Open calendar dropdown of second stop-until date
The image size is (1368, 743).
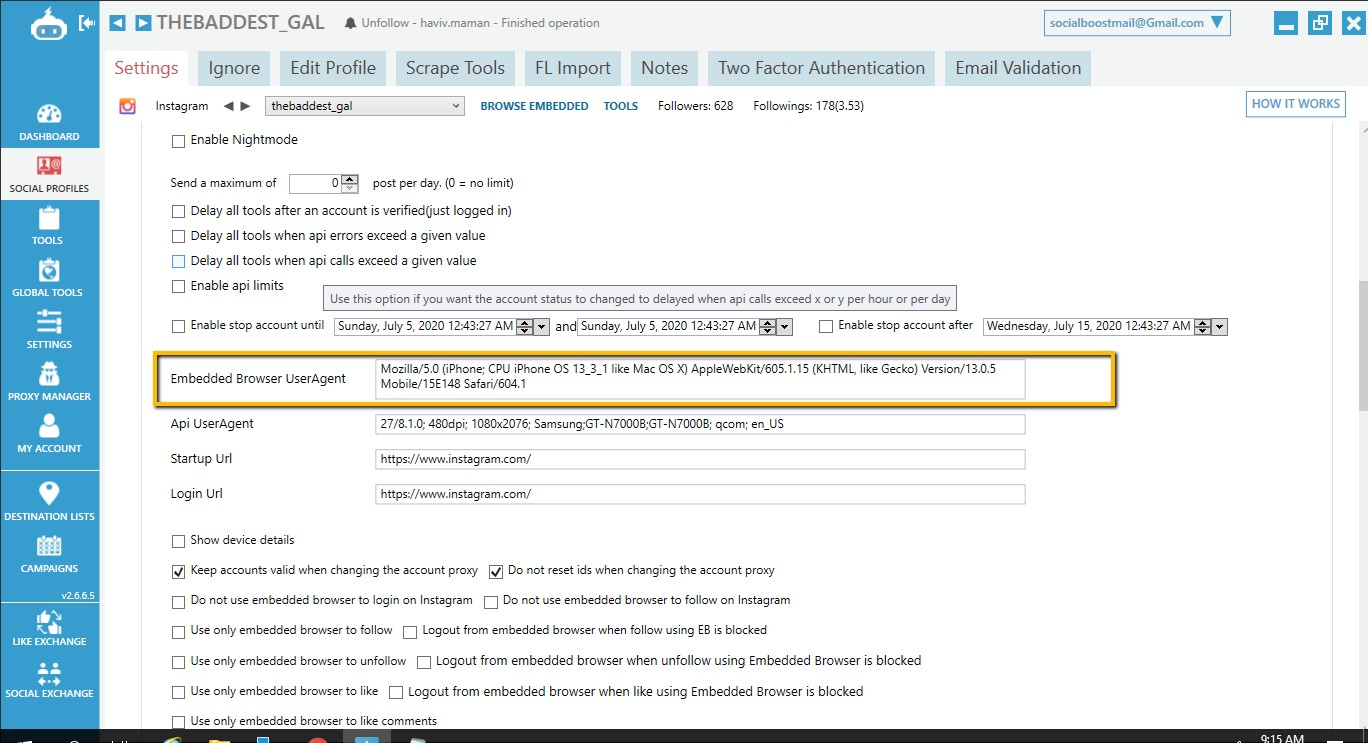click(x=785, y=326)
